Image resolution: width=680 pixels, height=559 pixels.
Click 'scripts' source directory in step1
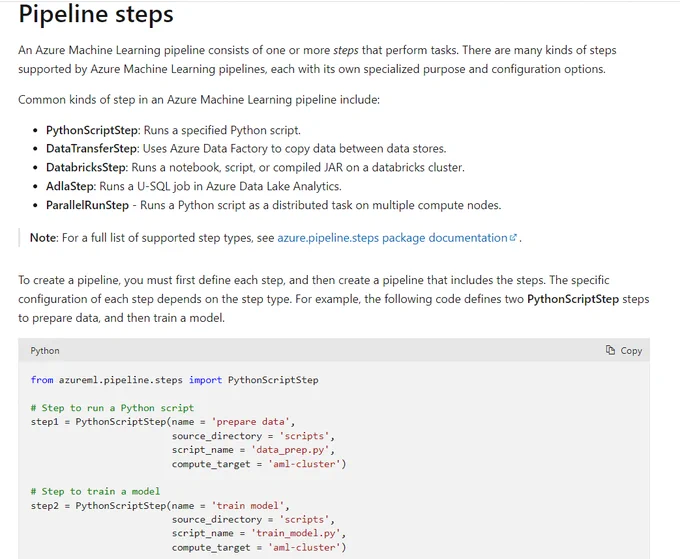click(304, 436)
